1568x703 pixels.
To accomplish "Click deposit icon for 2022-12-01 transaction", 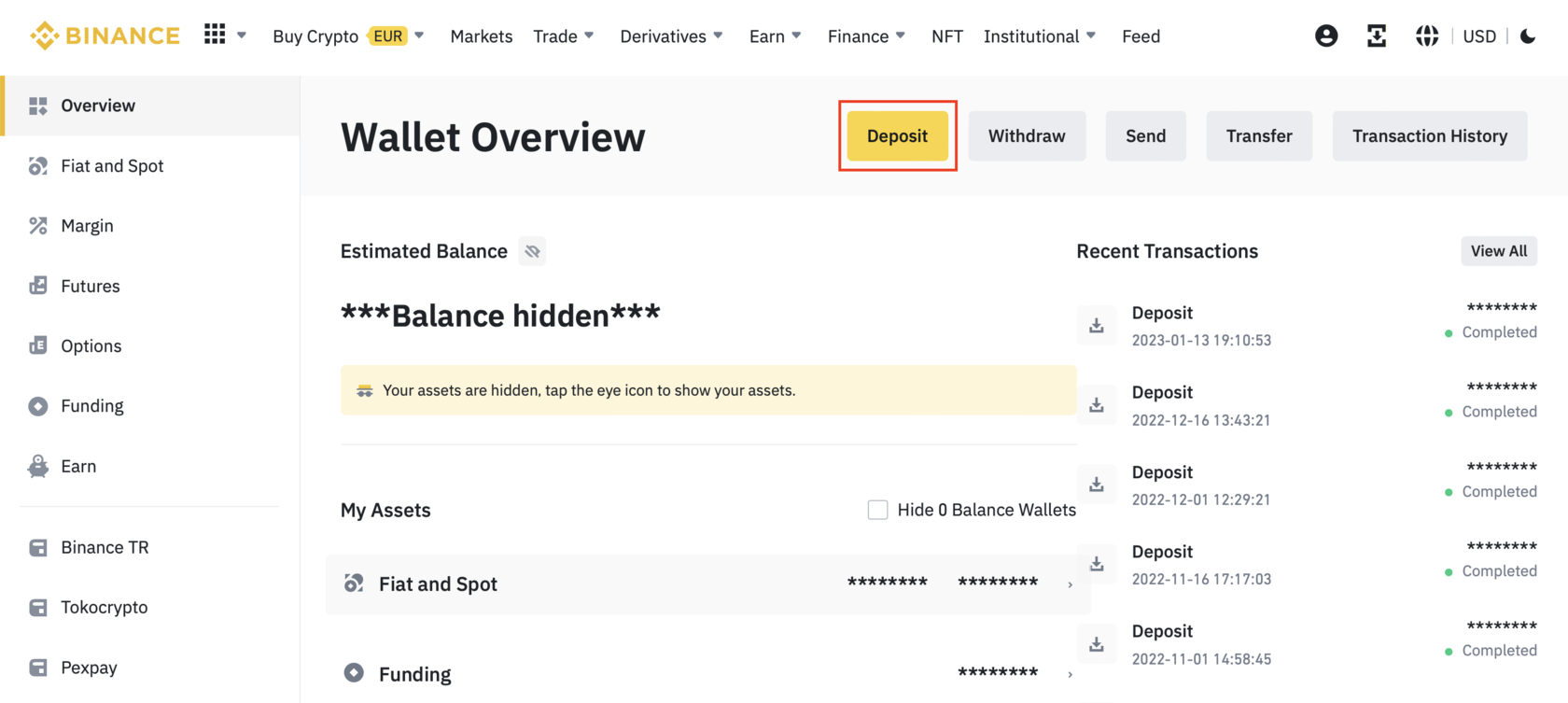I will point(1097,485).
